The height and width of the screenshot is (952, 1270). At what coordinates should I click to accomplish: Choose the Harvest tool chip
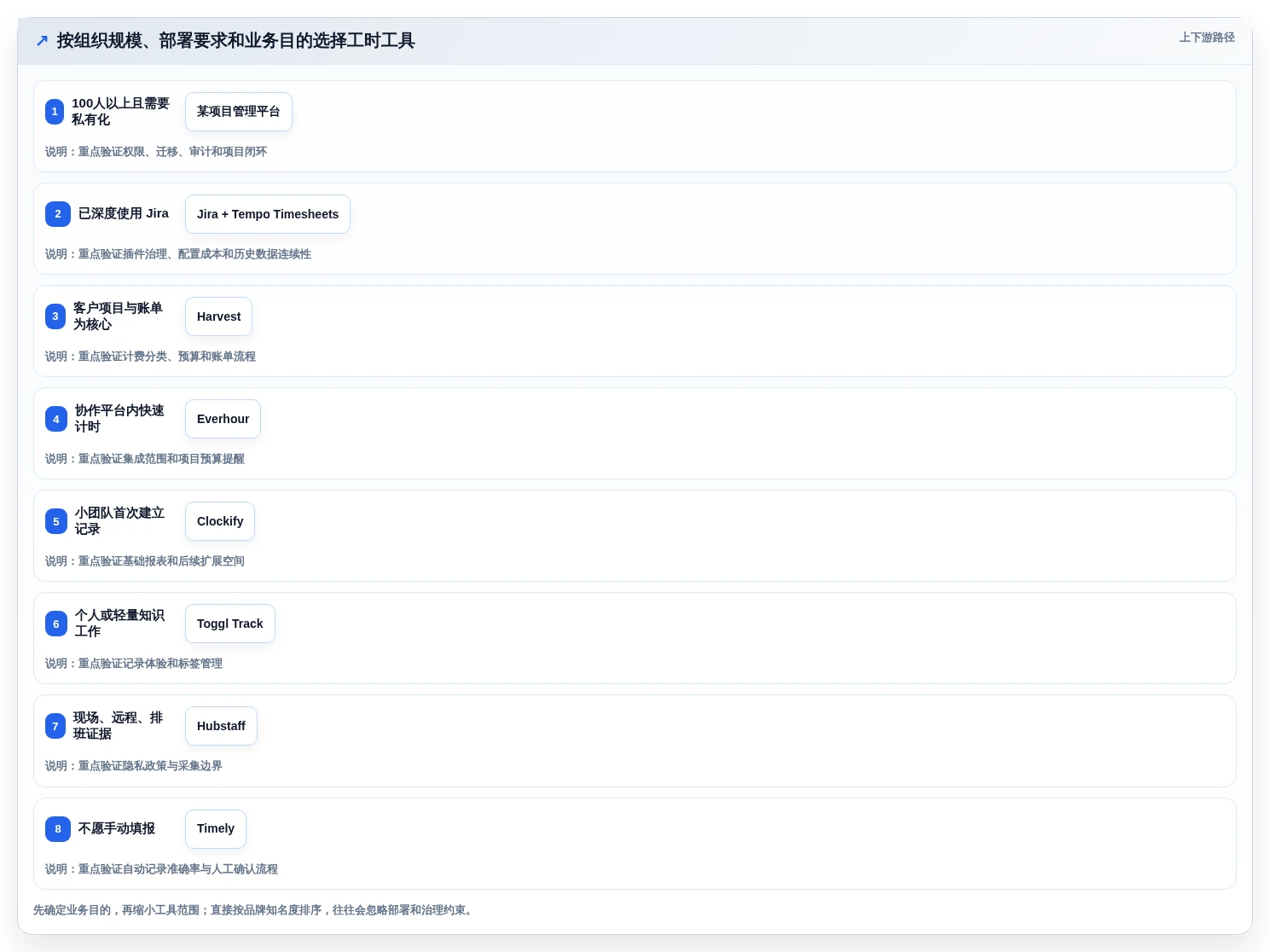218,316
